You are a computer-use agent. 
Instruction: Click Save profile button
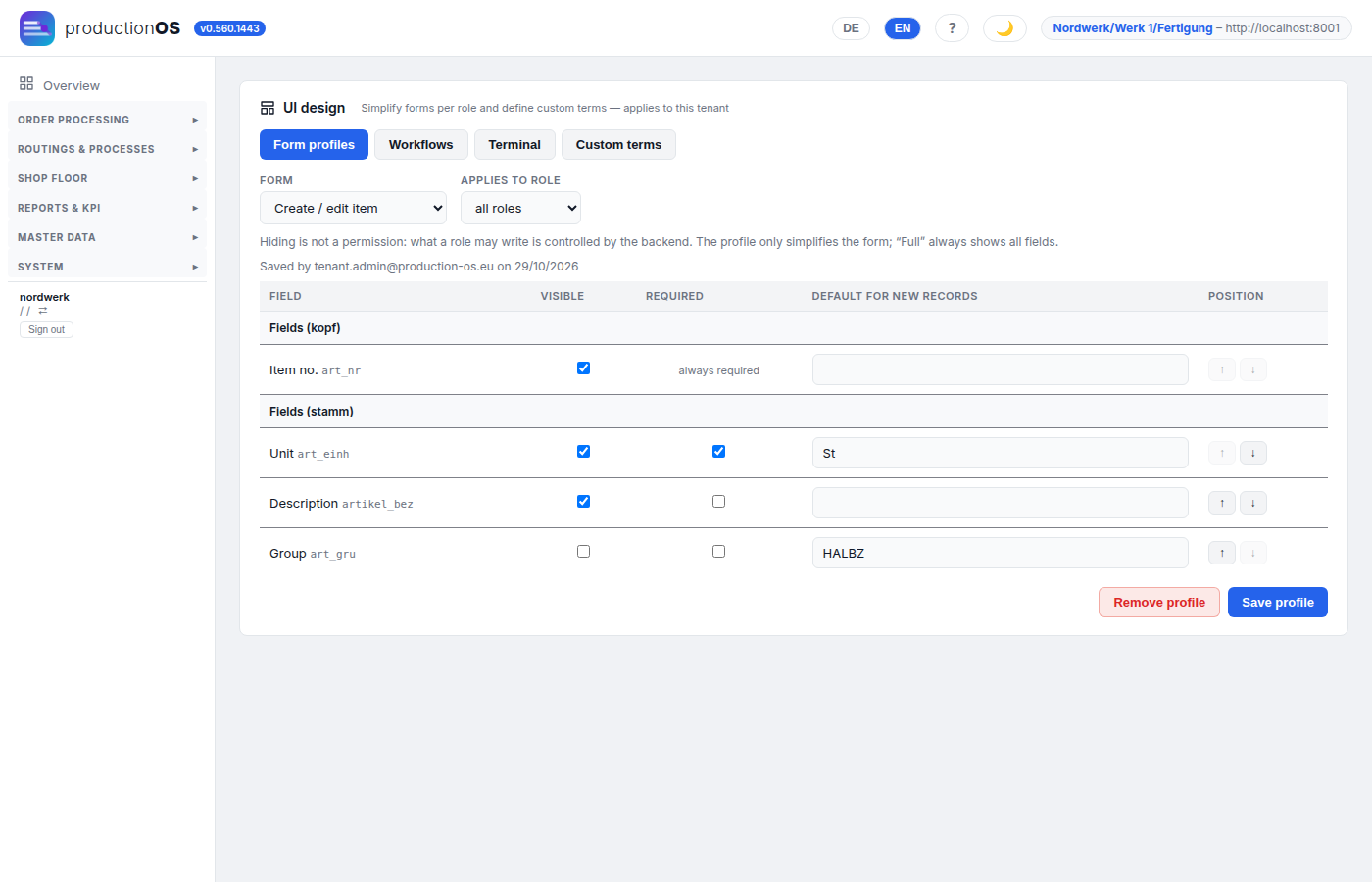(x=1278, y=602)
